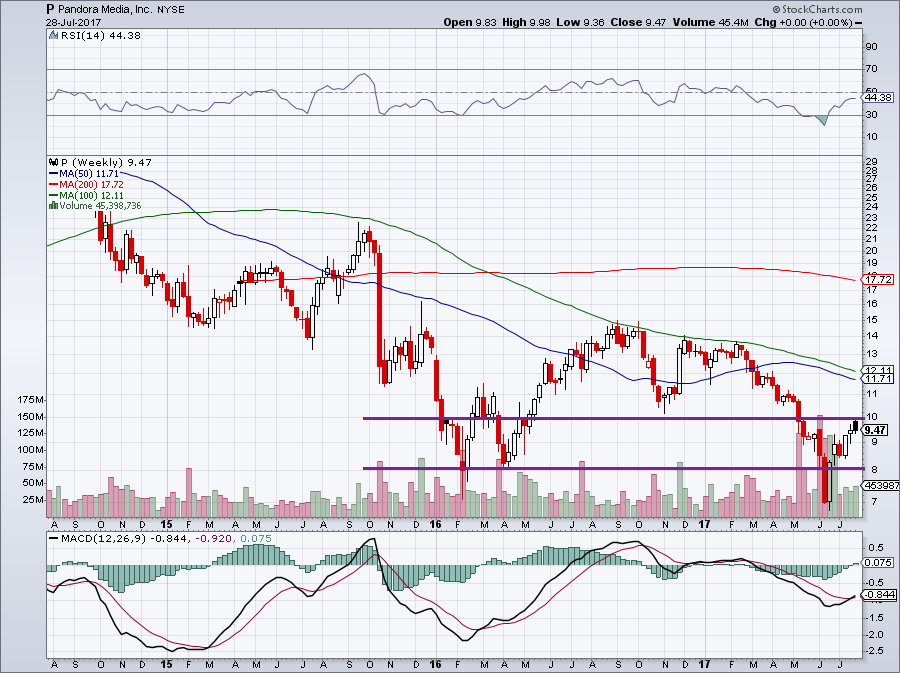900x673 pixels.
Task: Click the RSI indicator icon beside RSI(14)
Action: 53,36
